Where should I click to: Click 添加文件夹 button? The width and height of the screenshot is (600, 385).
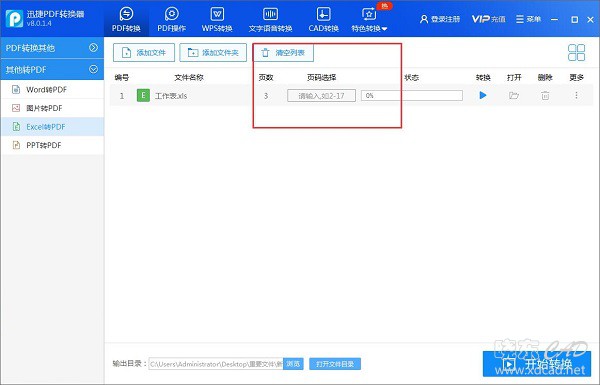[x=213, y=52]
